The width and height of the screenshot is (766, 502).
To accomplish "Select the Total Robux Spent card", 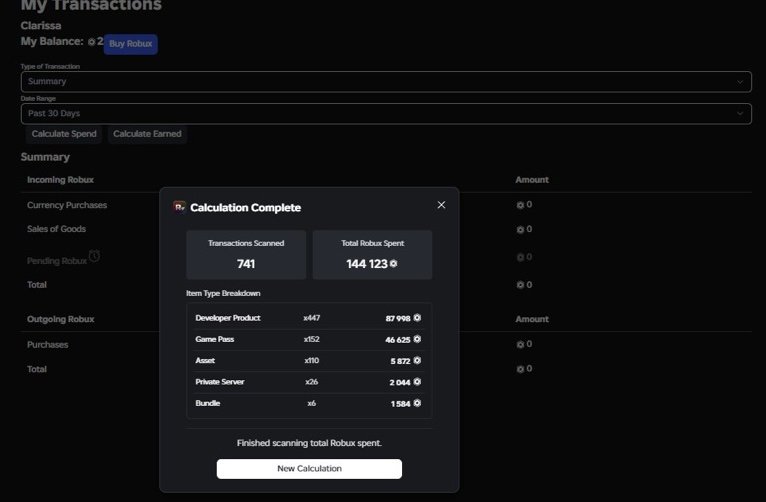I will [x=372, y=255].
